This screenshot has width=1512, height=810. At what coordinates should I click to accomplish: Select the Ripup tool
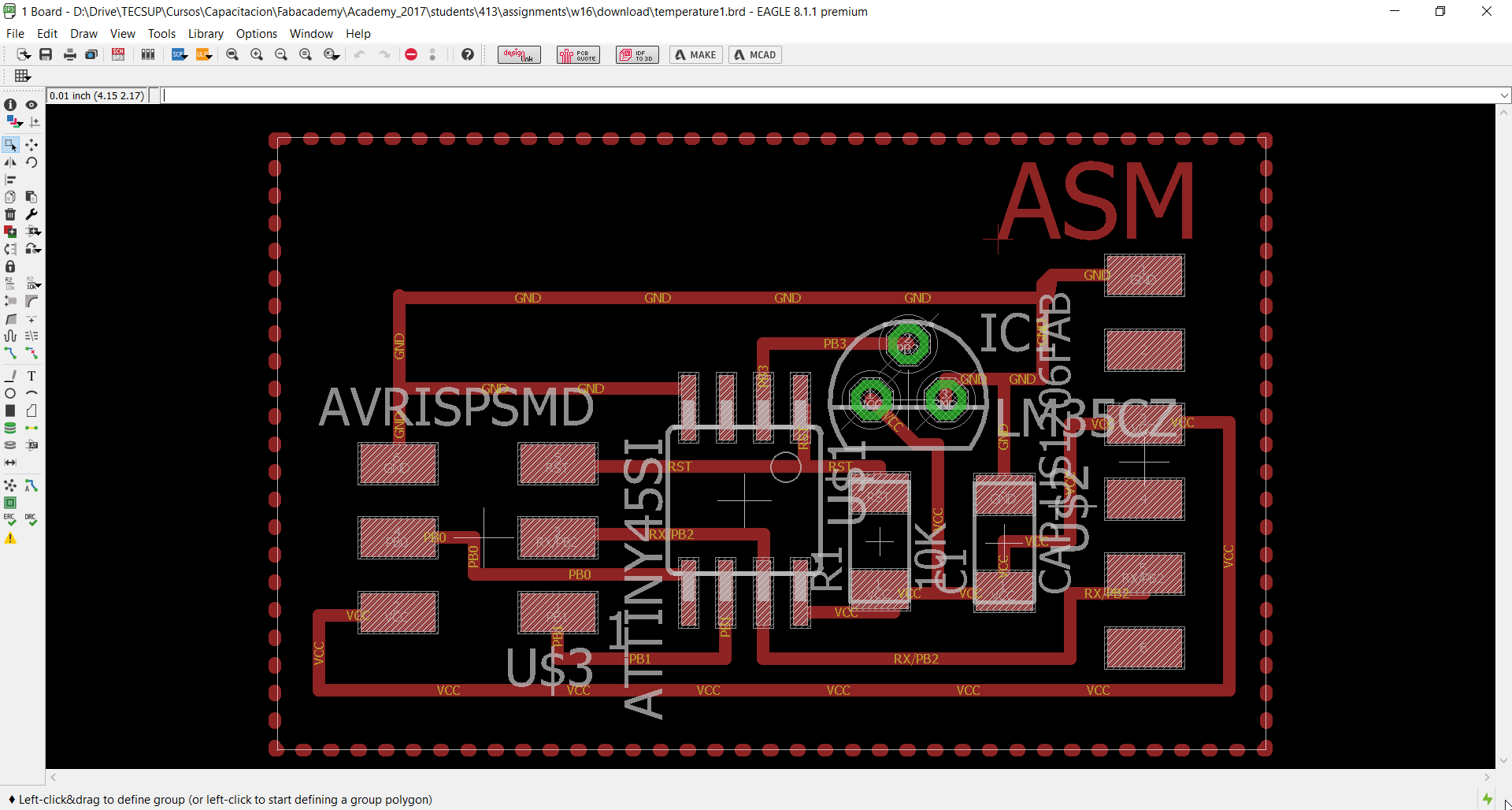[31, 354]
